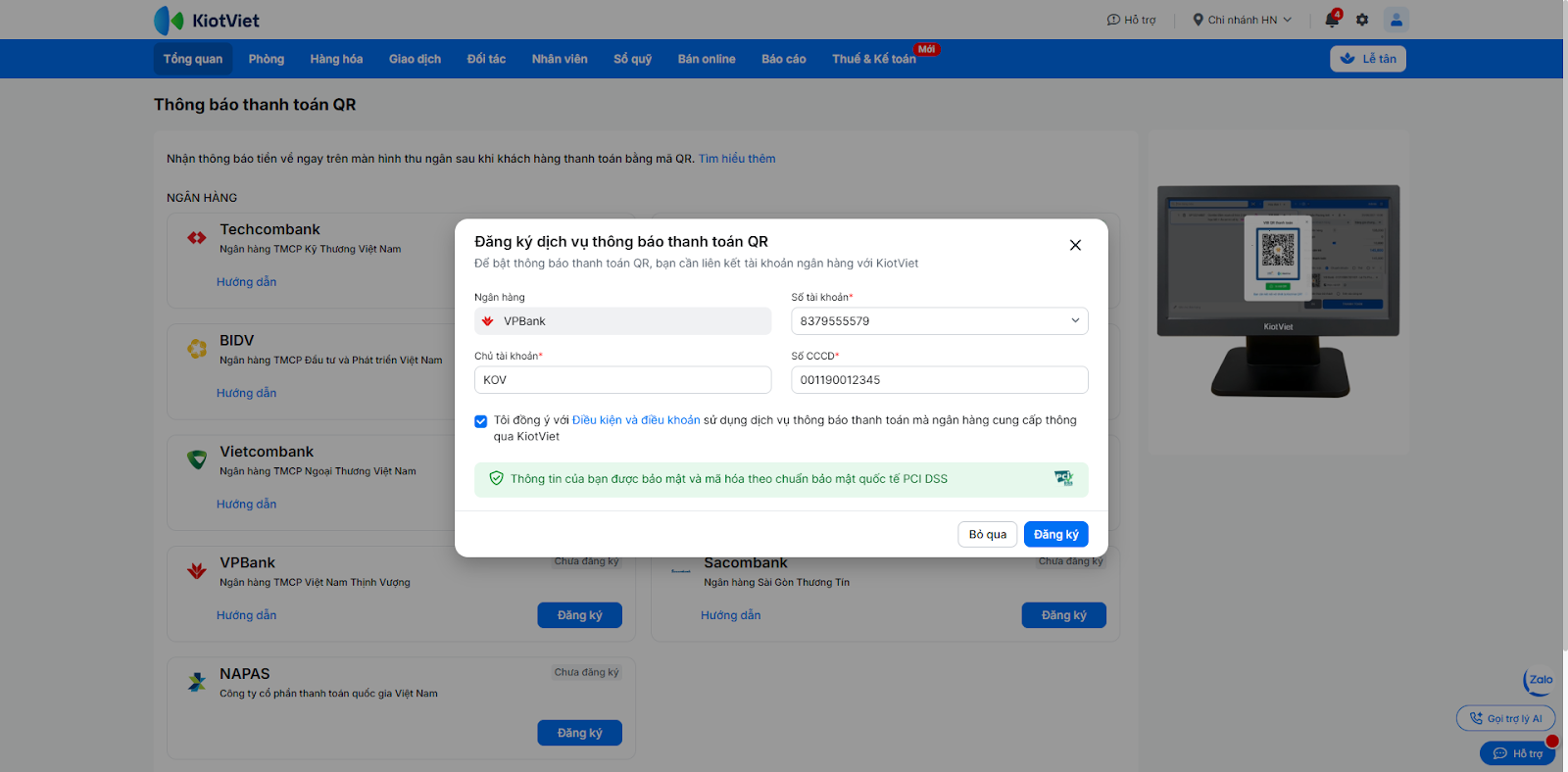Viewport: 1568px width, 772px height.
Task: Open the Nhân viên menu
Action: pyautogui.click(x=560, y=59)
